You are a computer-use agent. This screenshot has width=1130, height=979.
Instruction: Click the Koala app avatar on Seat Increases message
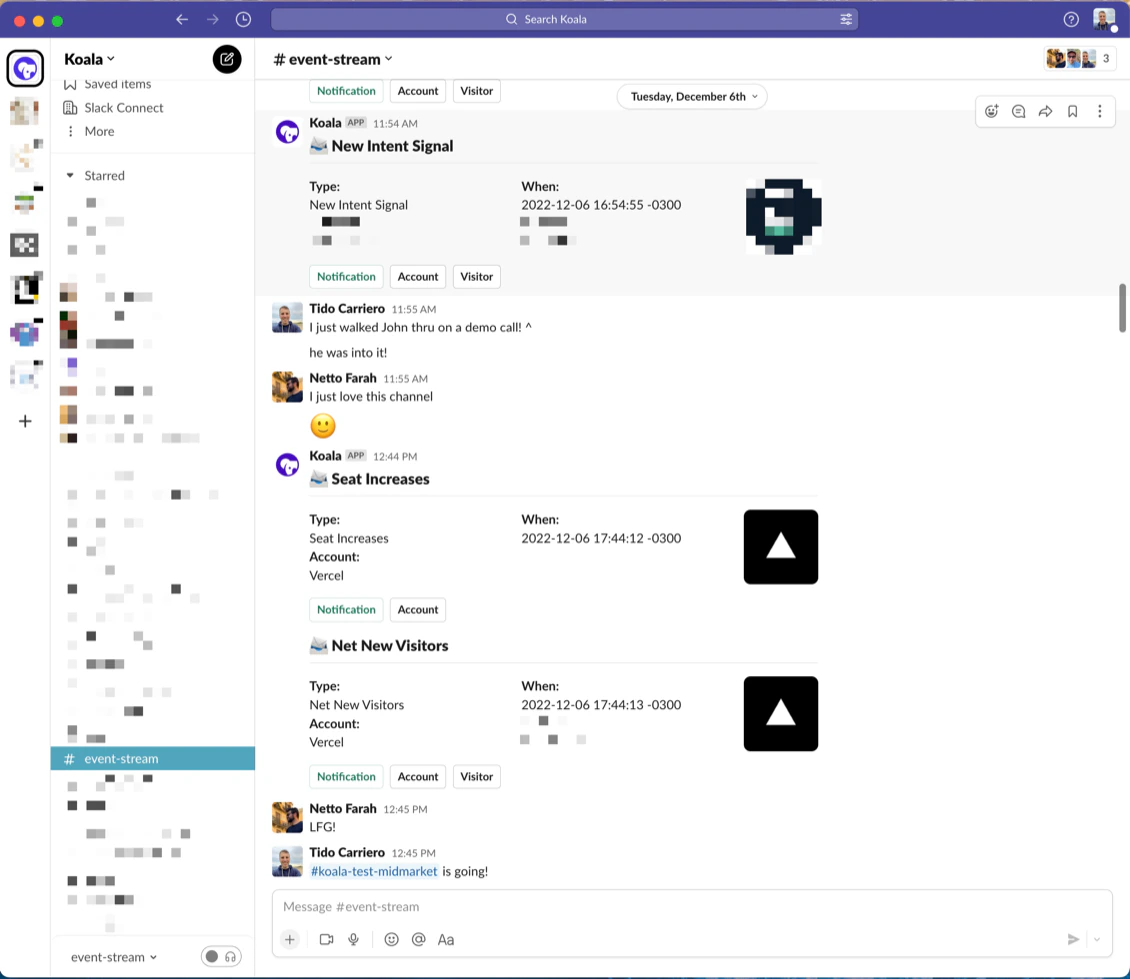[288, 464]
